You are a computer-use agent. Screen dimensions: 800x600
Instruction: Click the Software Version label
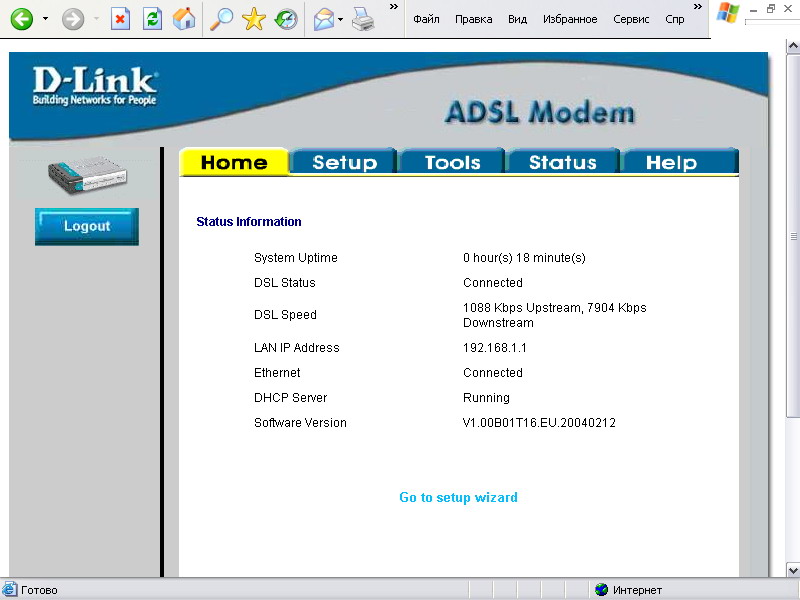(x=300, y=423)
